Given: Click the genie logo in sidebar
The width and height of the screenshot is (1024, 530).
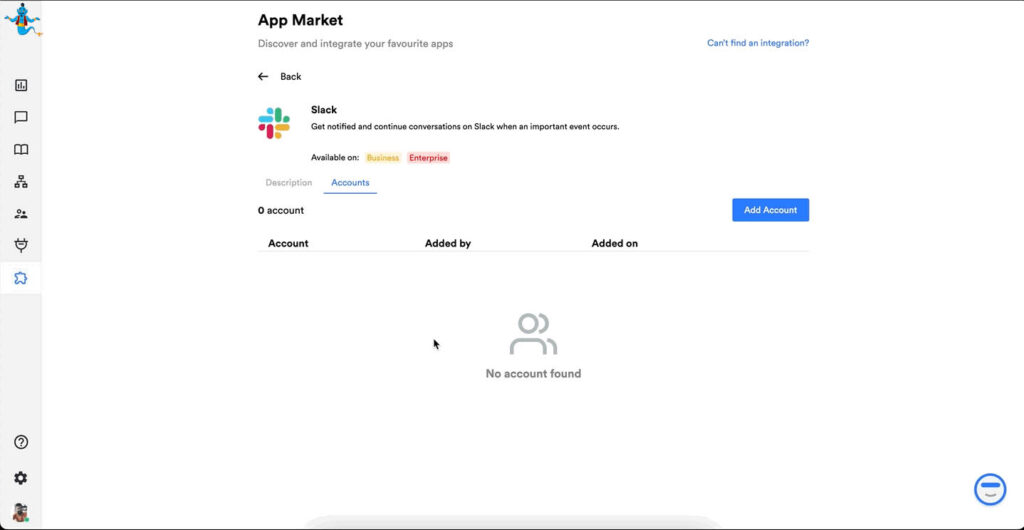Looking at the screenshot, I should (x=21, y=20).
